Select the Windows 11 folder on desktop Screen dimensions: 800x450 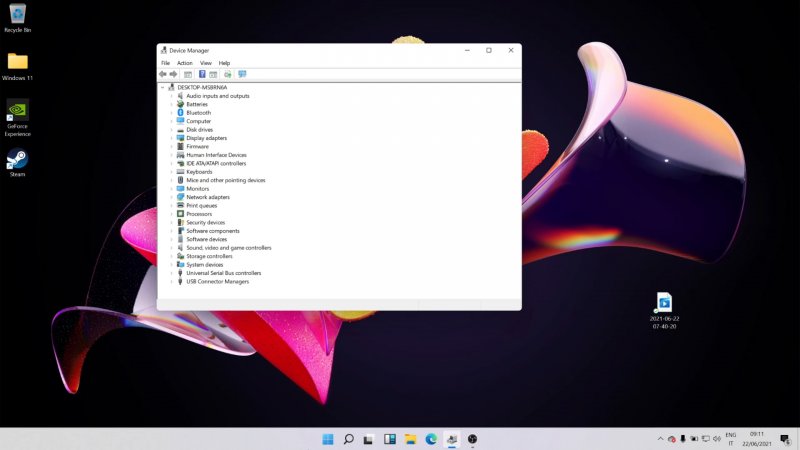pos(17,67)
